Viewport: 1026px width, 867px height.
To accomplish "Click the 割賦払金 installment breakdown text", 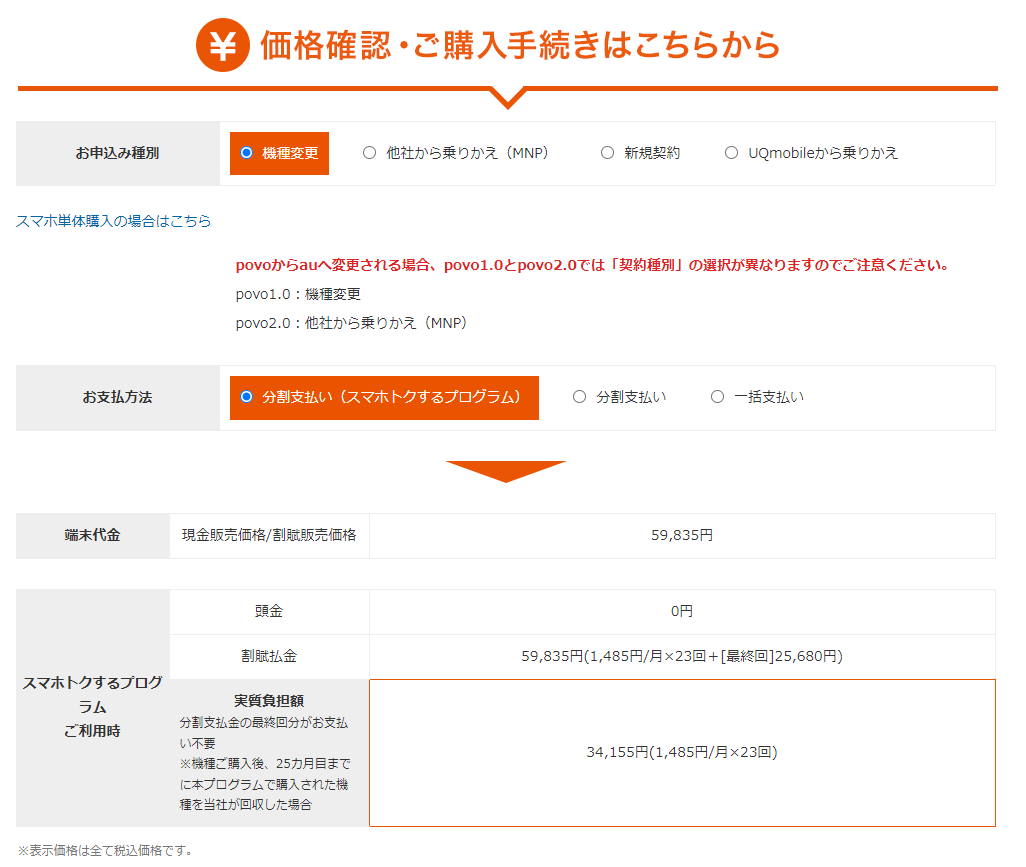I will pos(682,657).
